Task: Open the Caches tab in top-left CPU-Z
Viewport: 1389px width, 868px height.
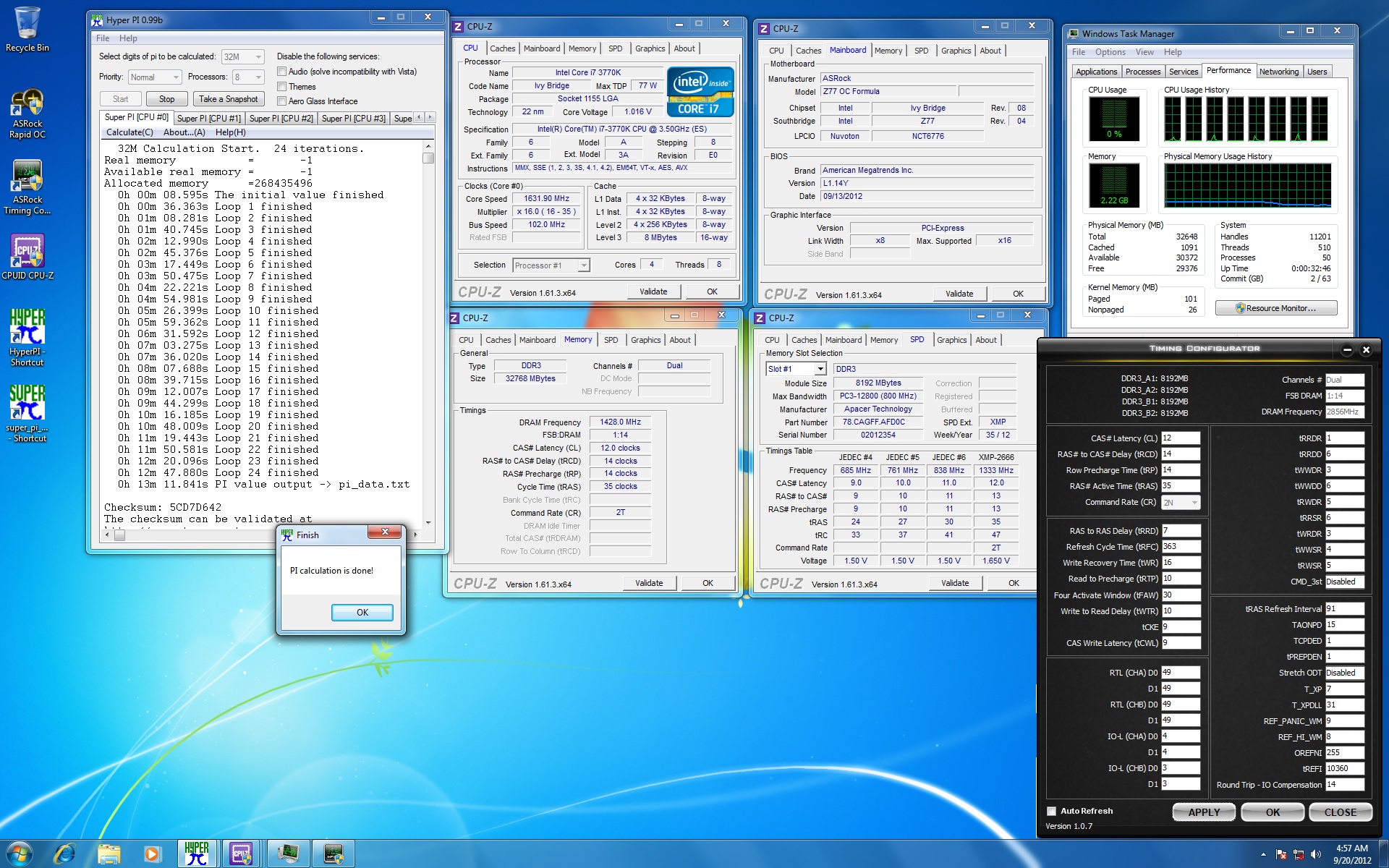Action: pos(502,48)
